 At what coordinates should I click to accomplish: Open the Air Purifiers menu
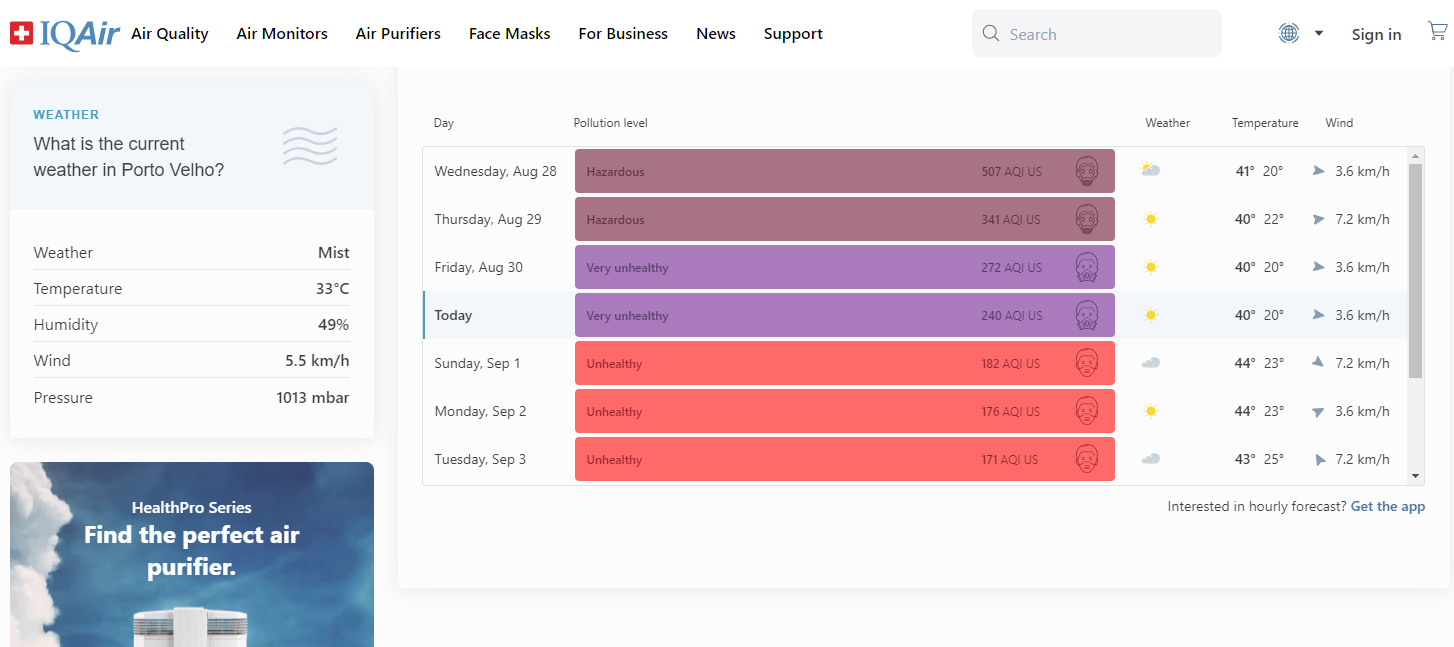point(398,34)
